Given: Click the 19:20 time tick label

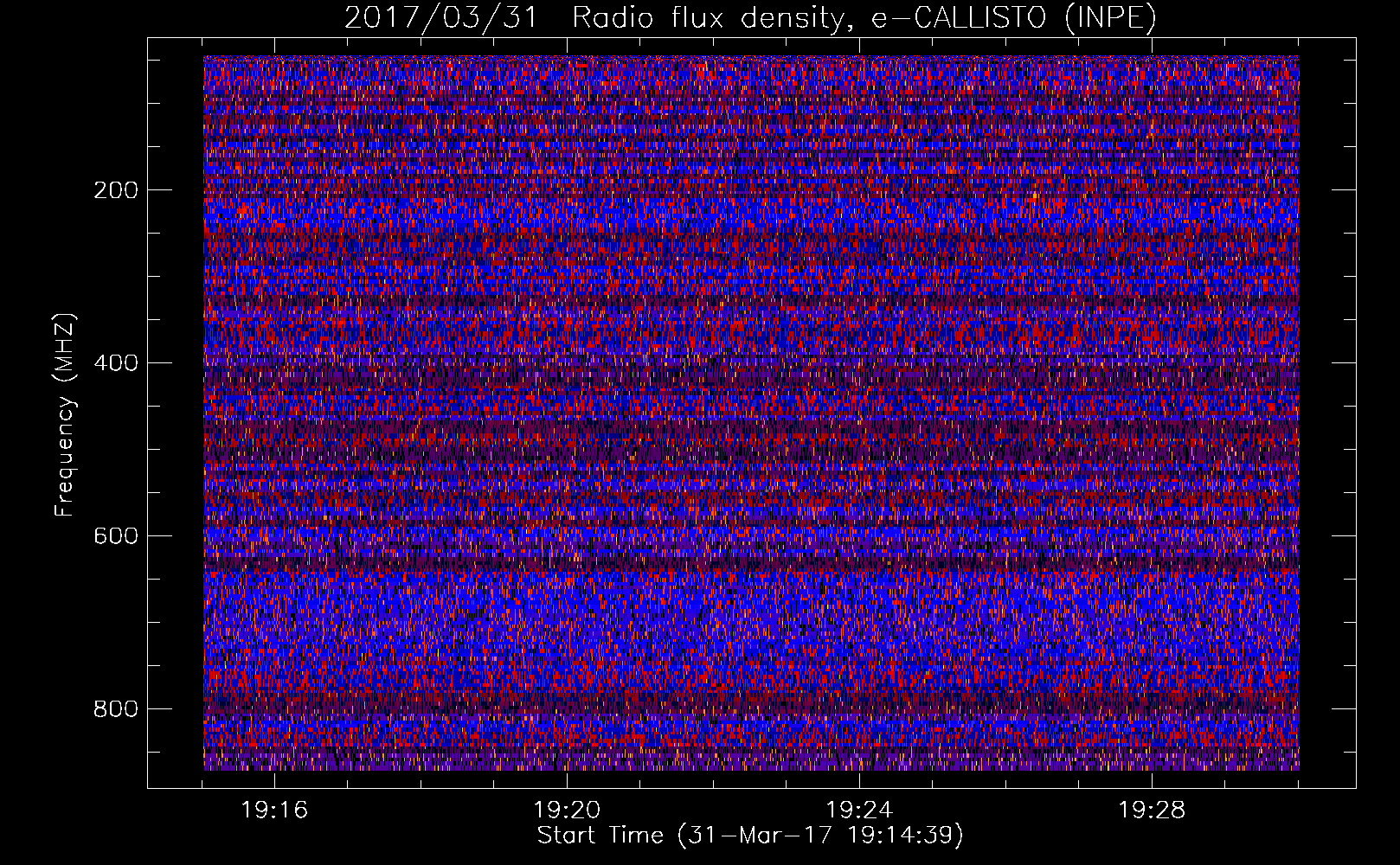Looking at the screenshot, I should (x=567, y=811).
